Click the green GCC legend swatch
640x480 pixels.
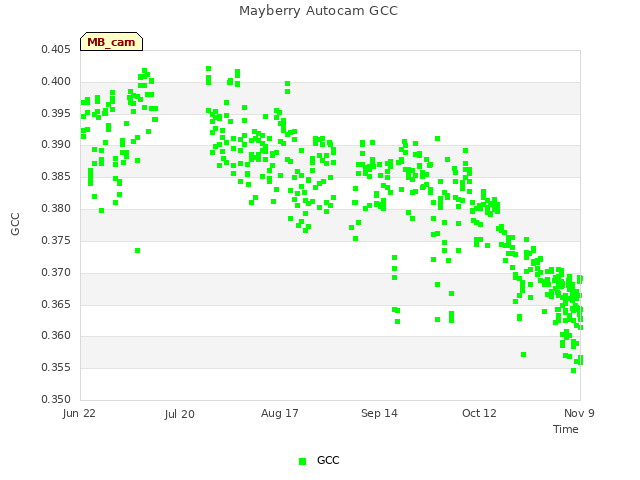302,461
